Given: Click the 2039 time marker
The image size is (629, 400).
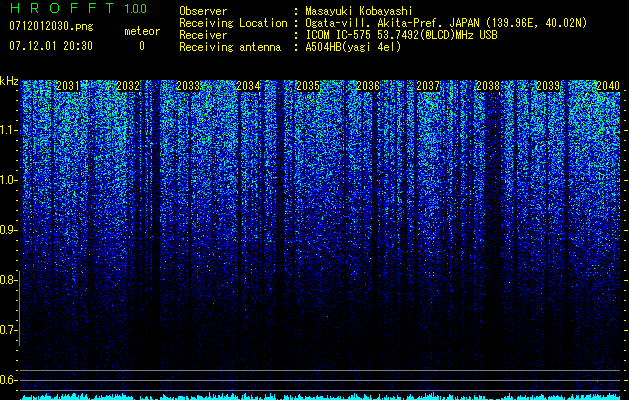Looking at the screenshot, I should (x=548, y=86).
